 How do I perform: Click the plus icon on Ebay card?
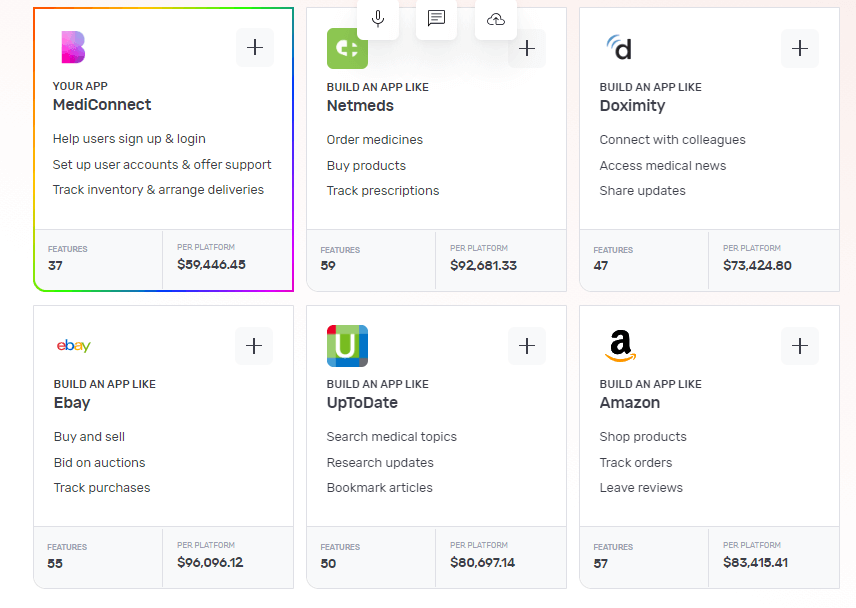[x=254, y=345]
